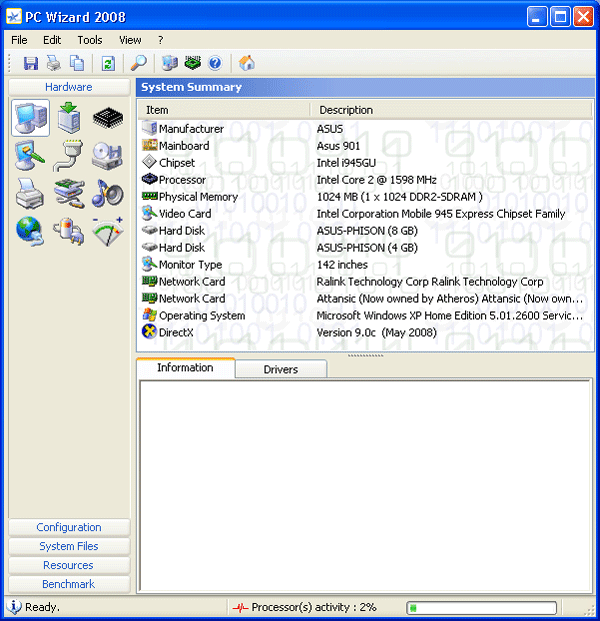Image resolution: width=600 pixels, height=621 pixels.
Task: Open the View menu
Action: (x=130, y=40)
